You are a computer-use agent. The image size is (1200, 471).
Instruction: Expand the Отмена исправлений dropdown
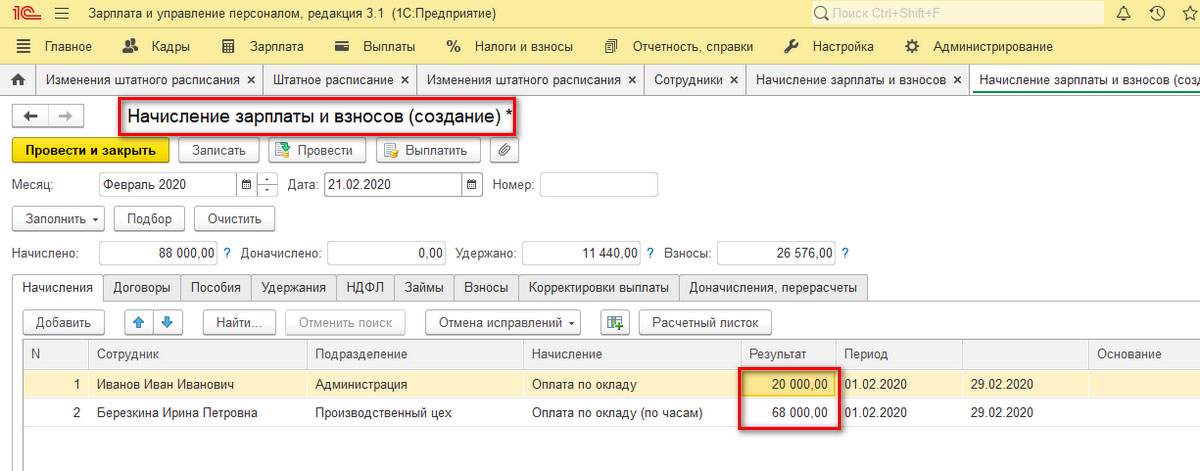[x=503, y=322]
